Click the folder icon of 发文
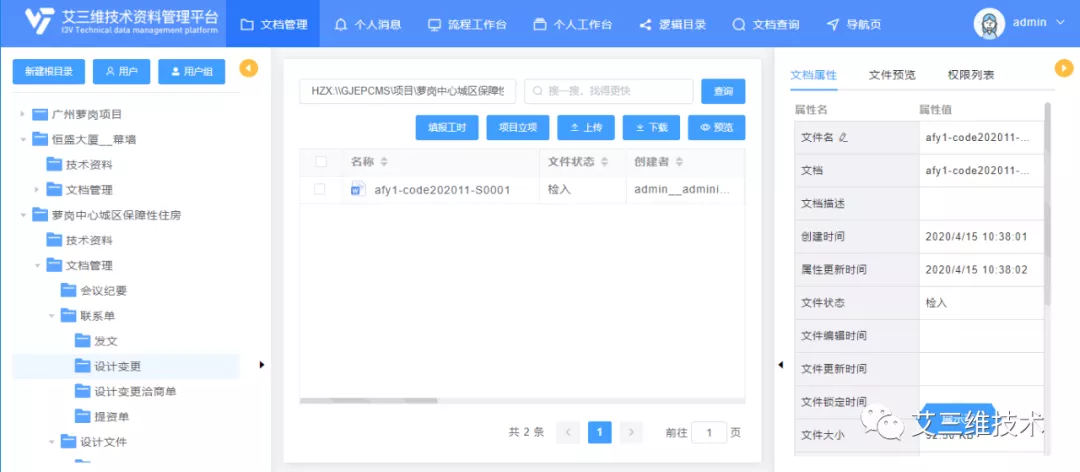This screenshot has height=472, width=1080. point(83,341)
